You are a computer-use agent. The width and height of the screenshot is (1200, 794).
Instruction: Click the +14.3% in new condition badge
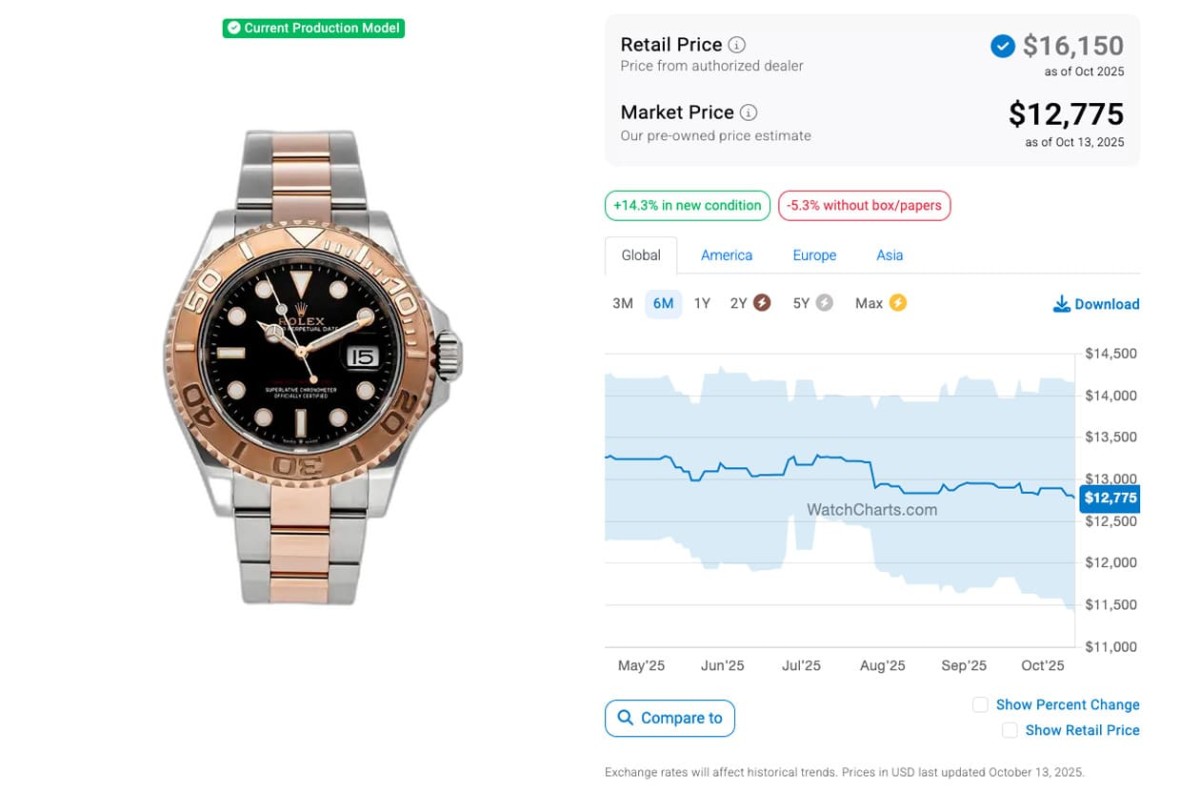(x=687, y=206)
